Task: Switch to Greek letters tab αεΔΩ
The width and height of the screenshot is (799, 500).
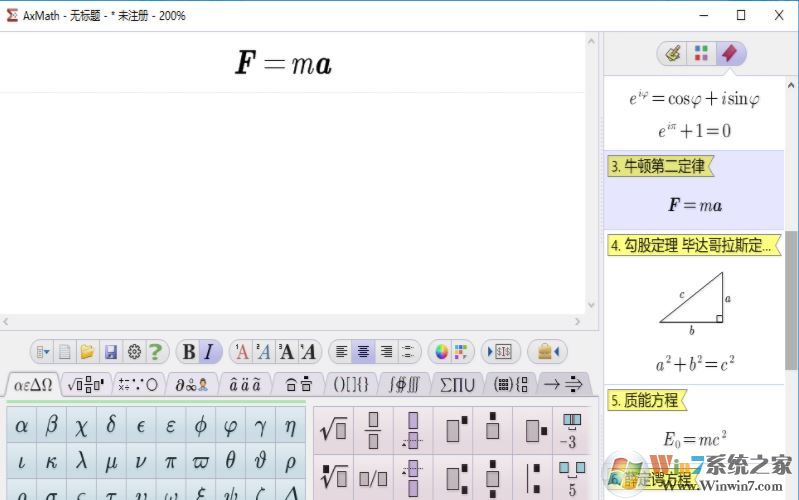Action: click(x=33, y=385)
